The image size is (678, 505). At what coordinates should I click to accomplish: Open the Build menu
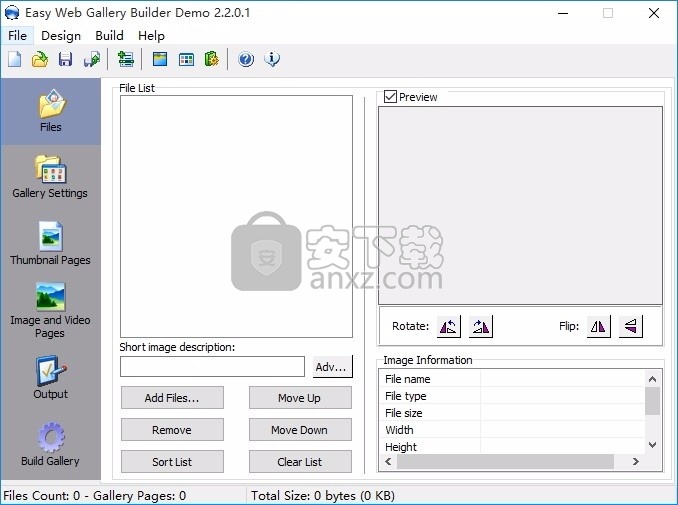109,35
